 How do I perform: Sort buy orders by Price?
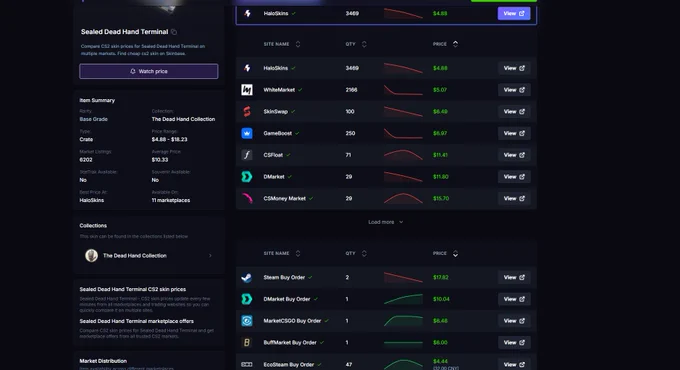click(x=445, y=253)
